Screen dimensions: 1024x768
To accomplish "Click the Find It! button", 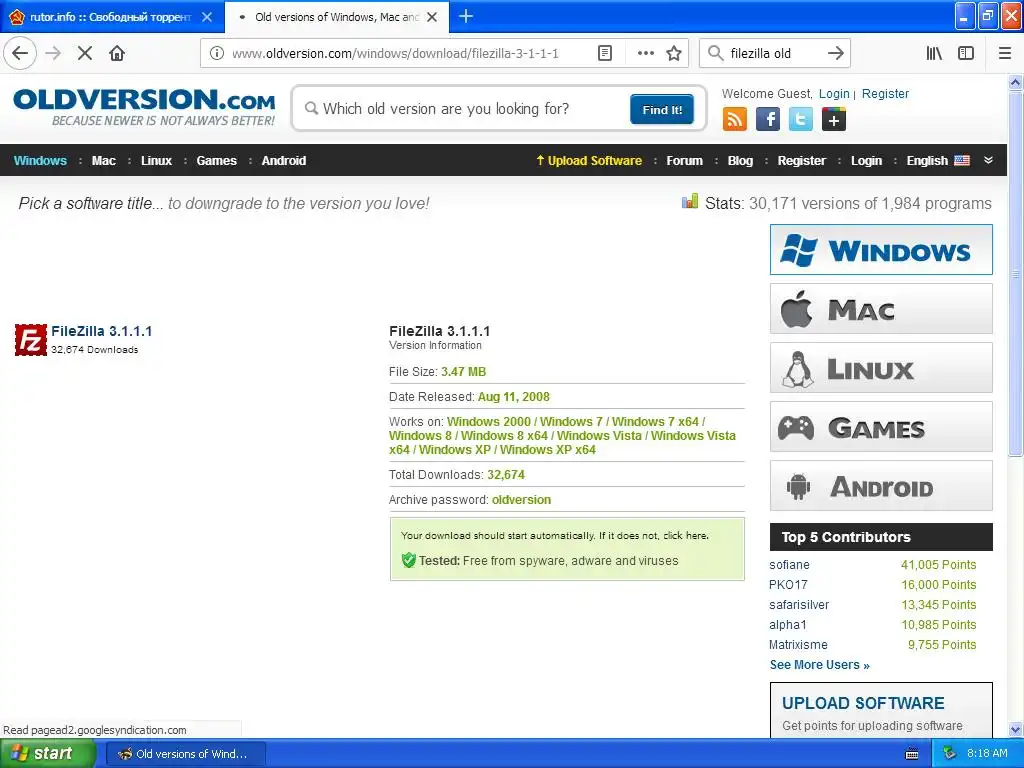I will [x=662, y=109].
